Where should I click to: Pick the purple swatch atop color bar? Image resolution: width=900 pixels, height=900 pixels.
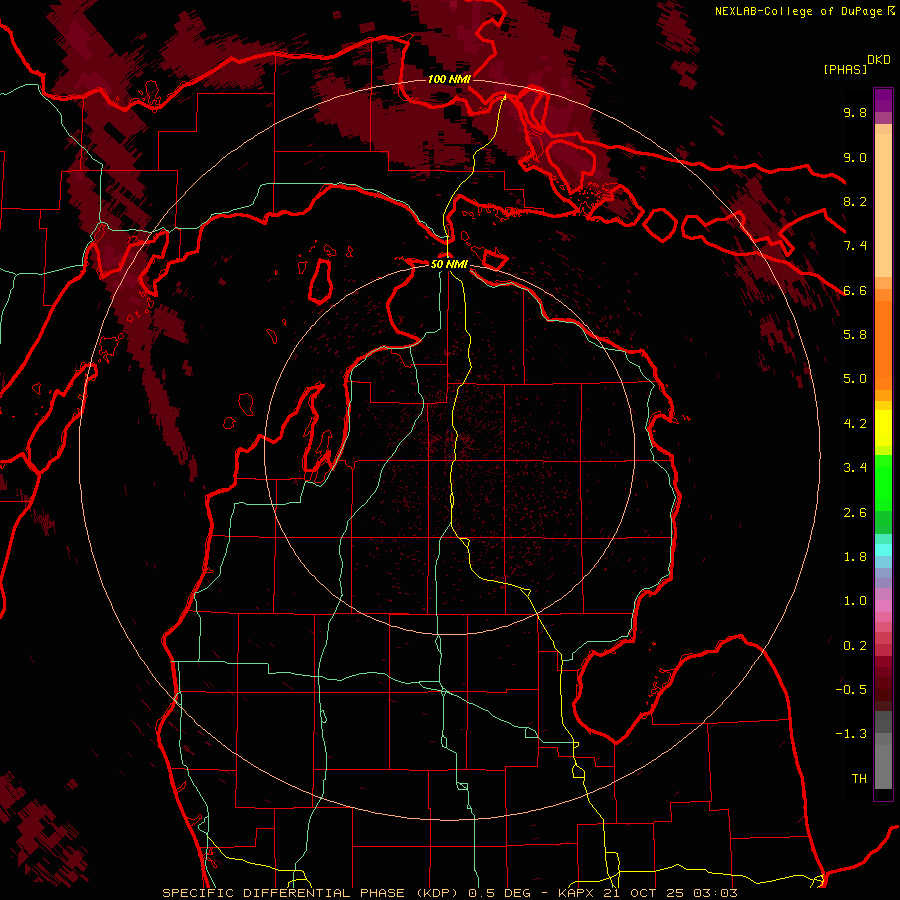click(x=883, y=100)
